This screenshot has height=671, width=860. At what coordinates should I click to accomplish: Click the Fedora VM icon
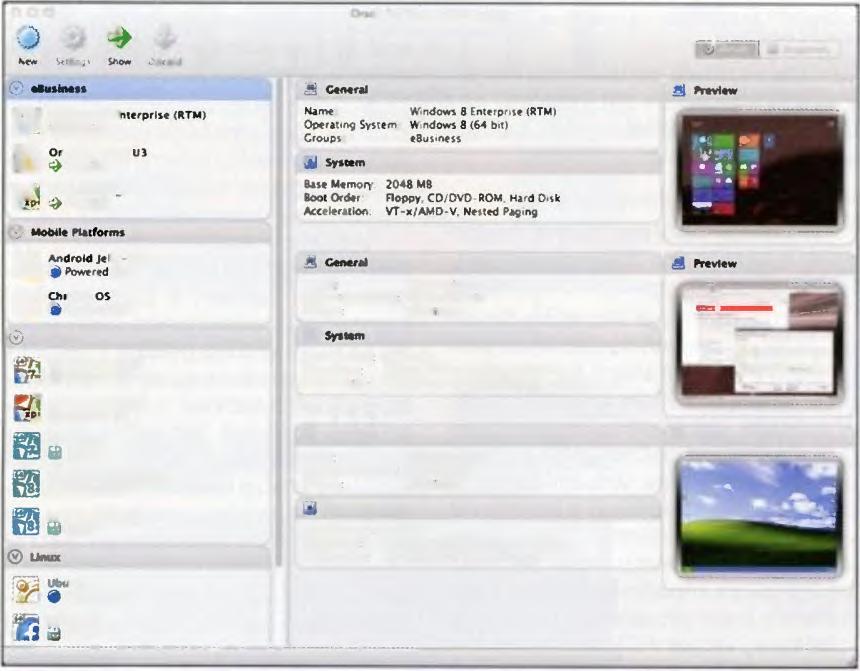click(26, 628)
